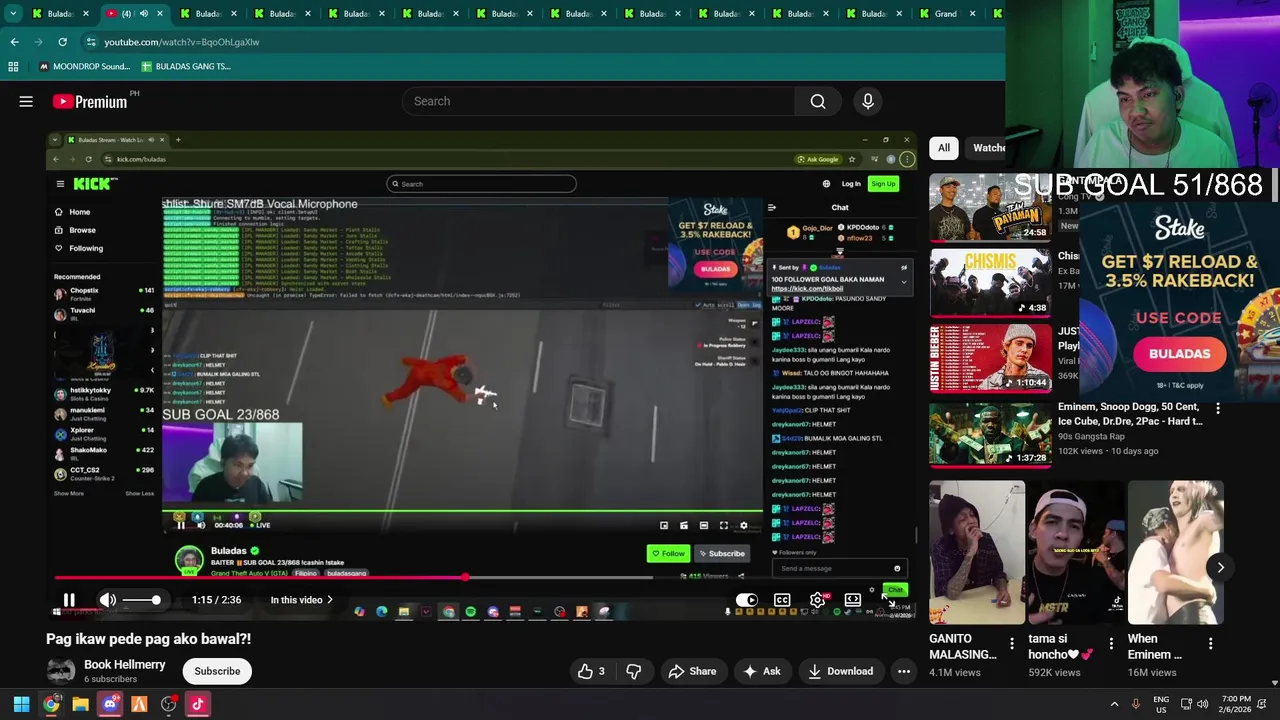Screen dimensions: 1280x720
Task: Adjust the player volume slider
Action: (140, 600)
